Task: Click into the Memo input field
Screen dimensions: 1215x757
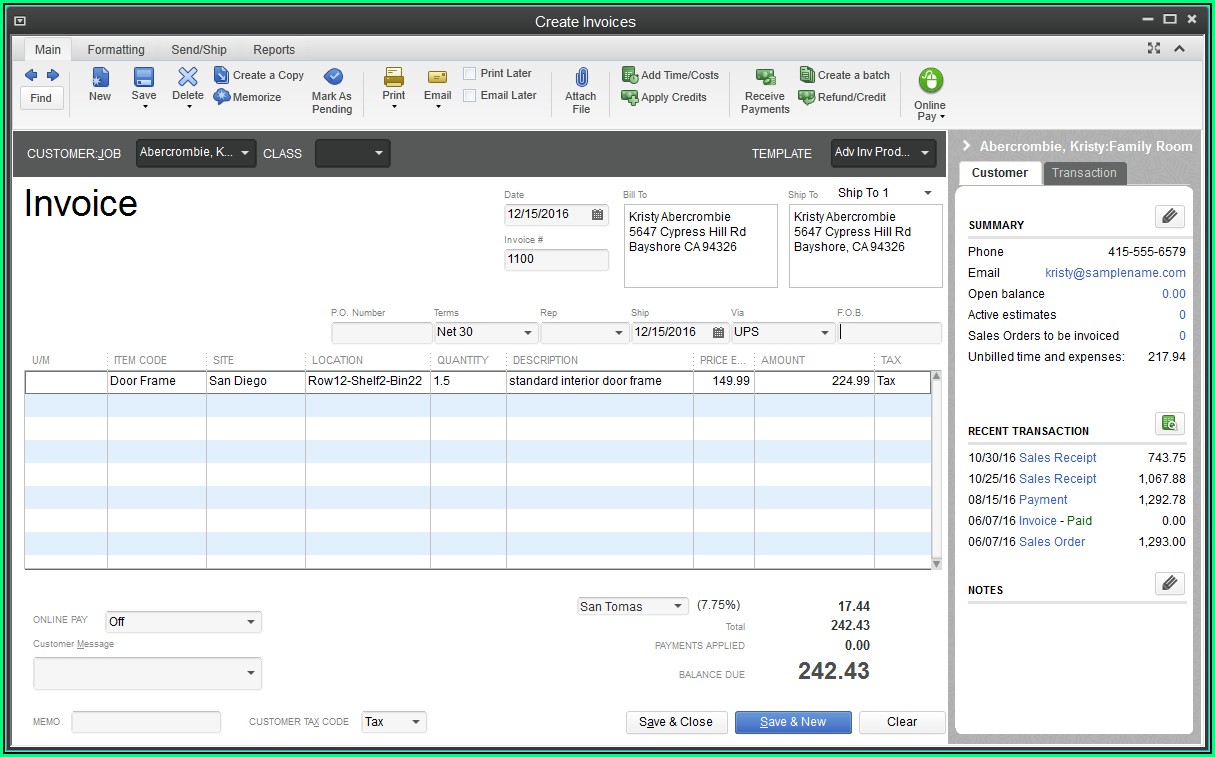Action: click(146, 722)
